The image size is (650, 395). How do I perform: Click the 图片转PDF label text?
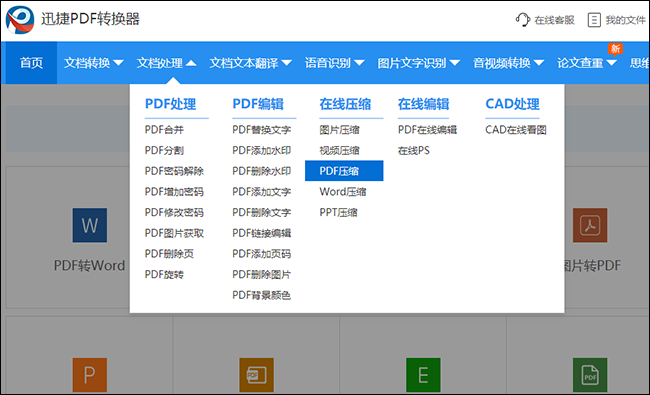coord(593,265)
